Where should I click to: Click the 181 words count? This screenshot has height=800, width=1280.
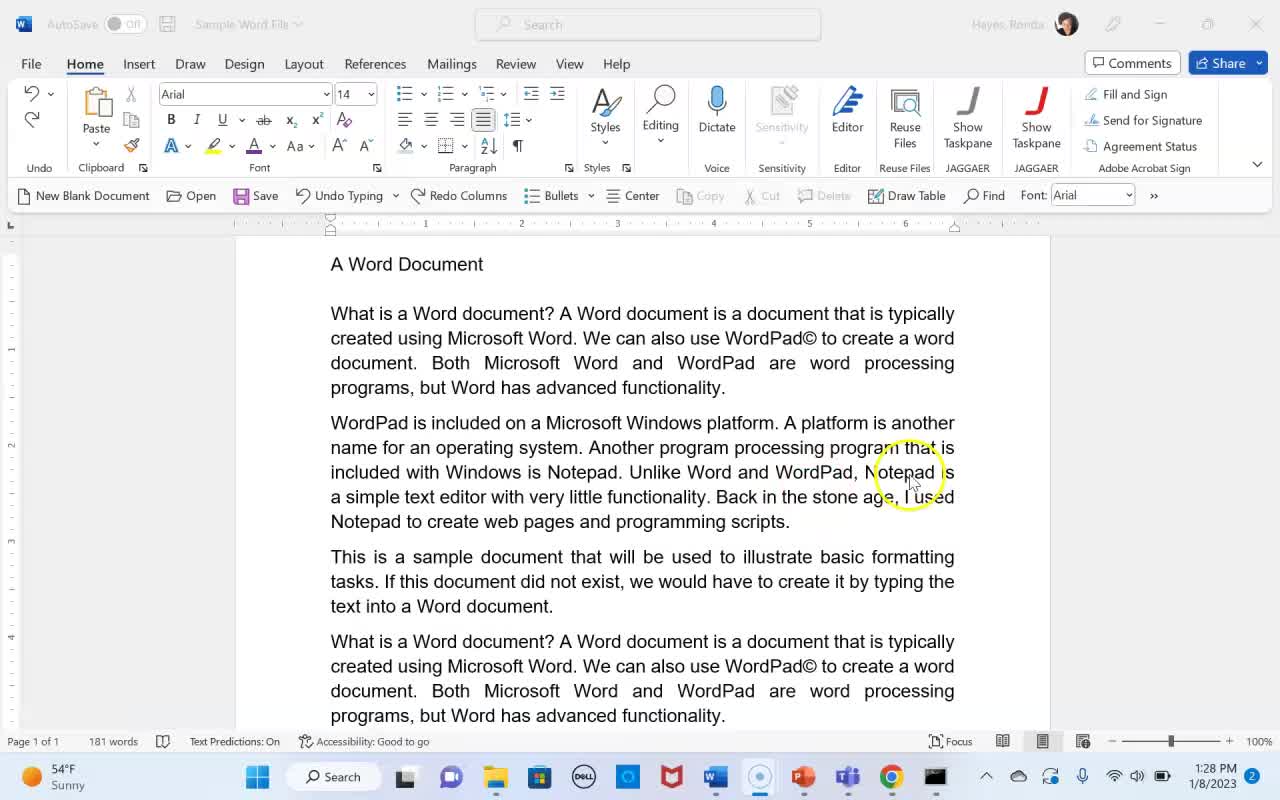[113, 741]
